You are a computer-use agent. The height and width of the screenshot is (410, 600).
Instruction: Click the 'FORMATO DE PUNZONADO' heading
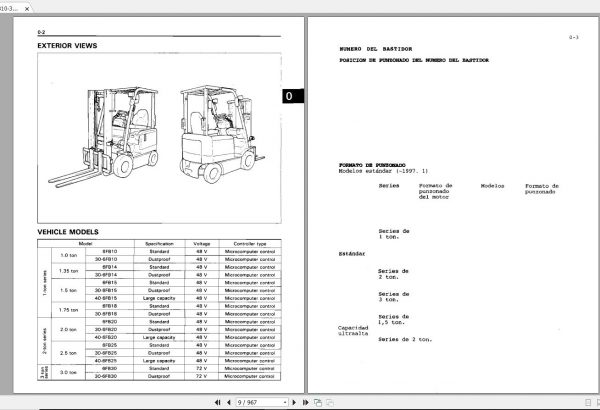[372, 165]
